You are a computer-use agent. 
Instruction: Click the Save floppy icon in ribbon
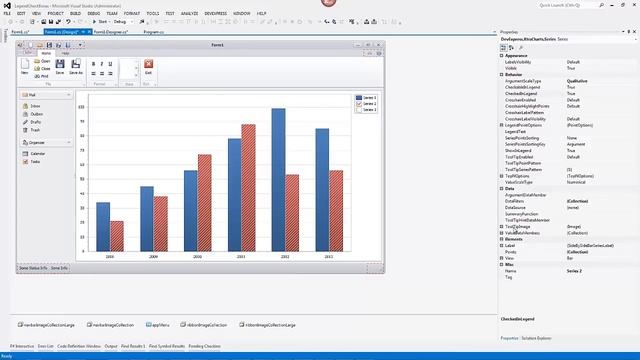tap(60, 64)
